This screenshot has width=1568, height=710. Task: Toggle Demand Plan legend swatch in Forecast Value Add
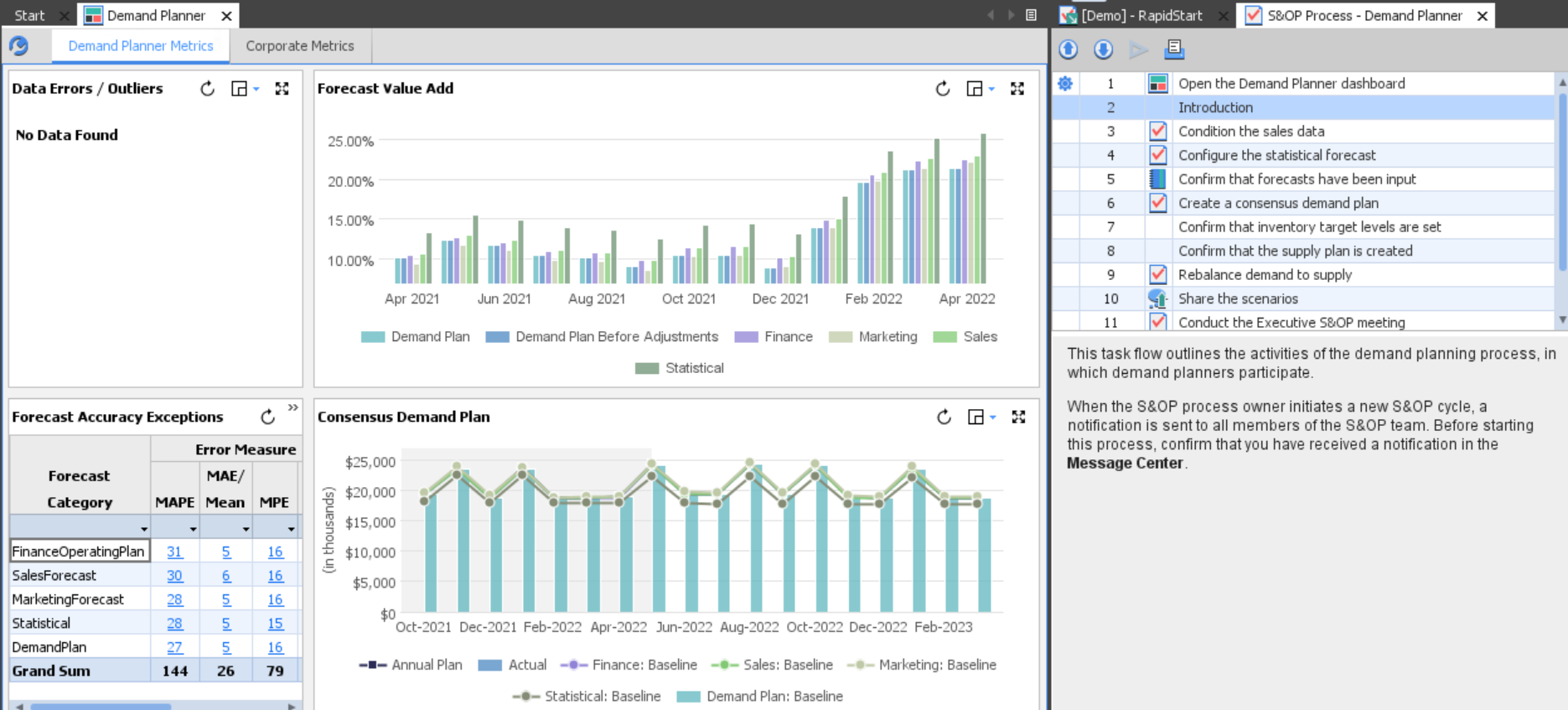coord(373,337)
